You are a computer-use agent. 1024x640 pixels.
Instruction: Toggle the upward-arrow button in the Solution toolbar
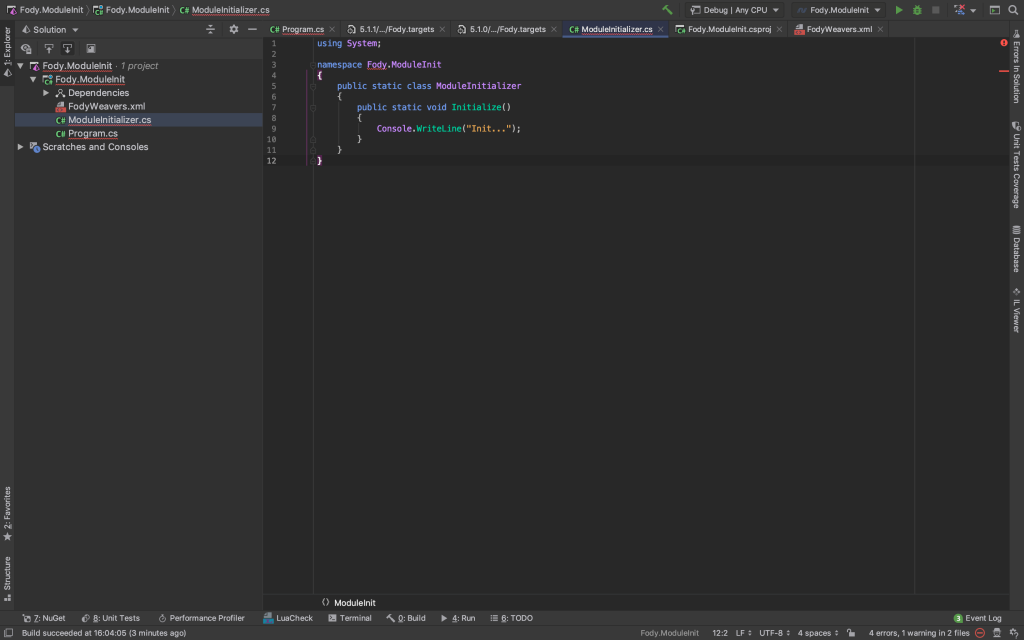48,48
